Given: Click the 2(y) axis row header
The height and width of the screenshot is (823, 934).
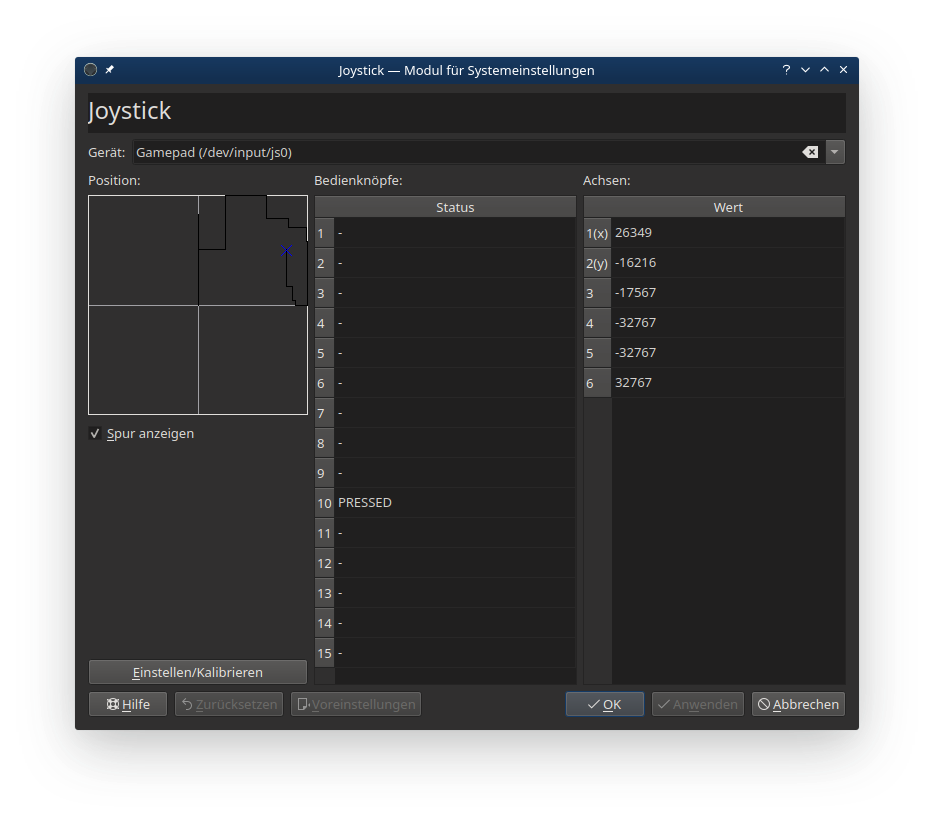Looking at the screenshot, I should coord(597,263).
